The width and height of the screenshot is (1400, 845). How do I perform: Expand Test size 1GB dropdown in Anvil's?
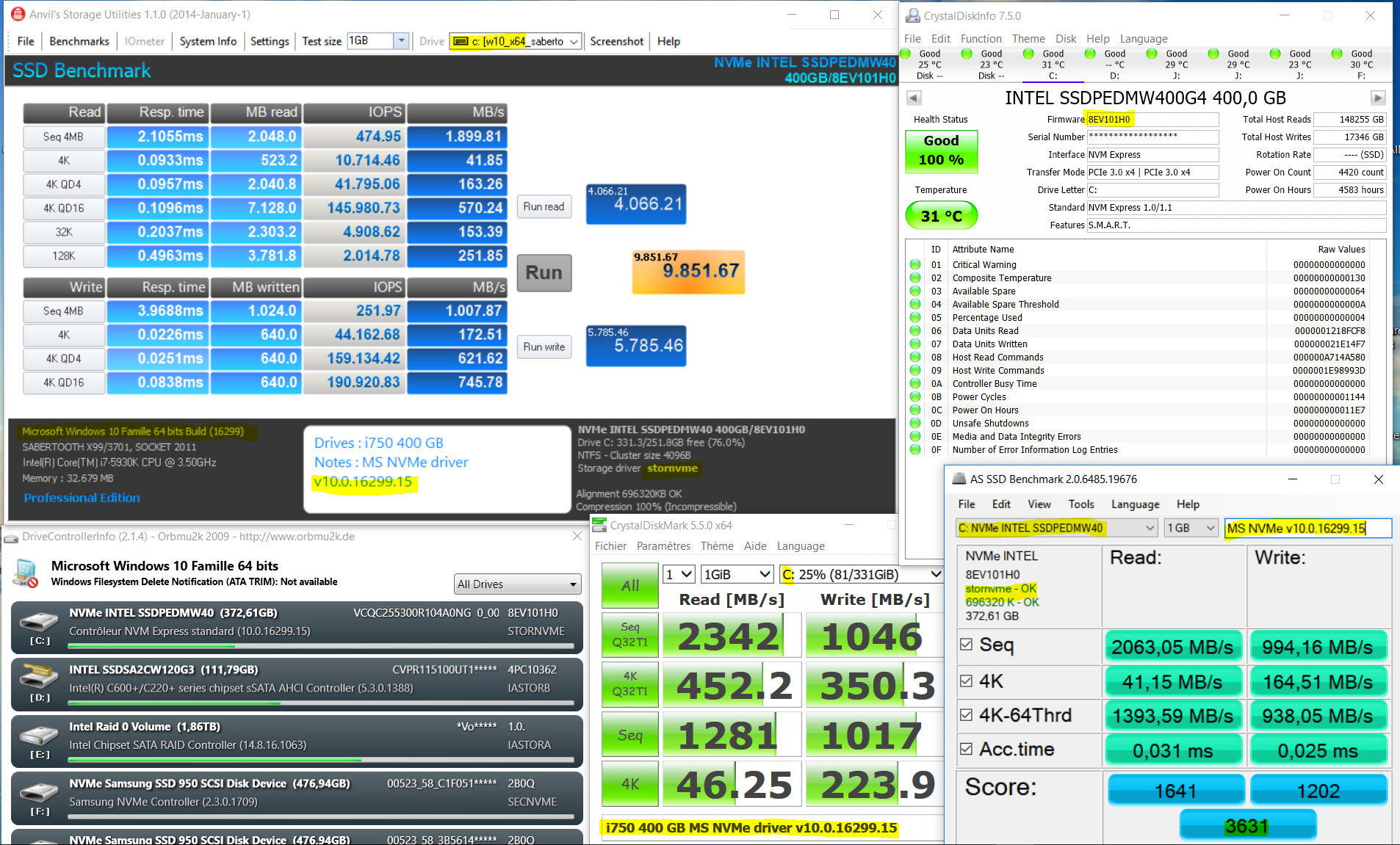[x=401, y=41]
